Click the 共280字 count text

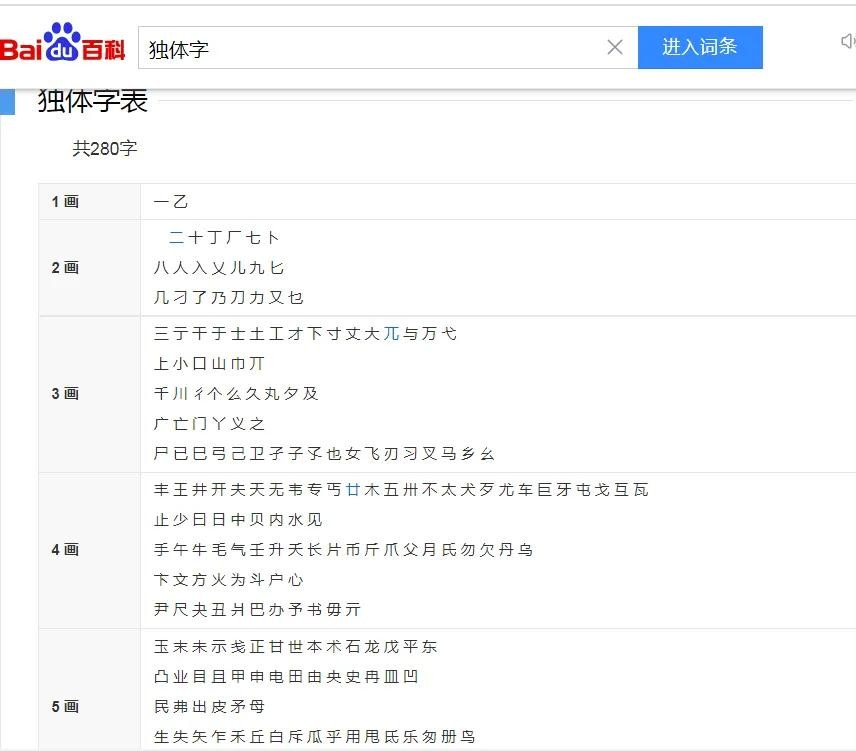(105, 149)
